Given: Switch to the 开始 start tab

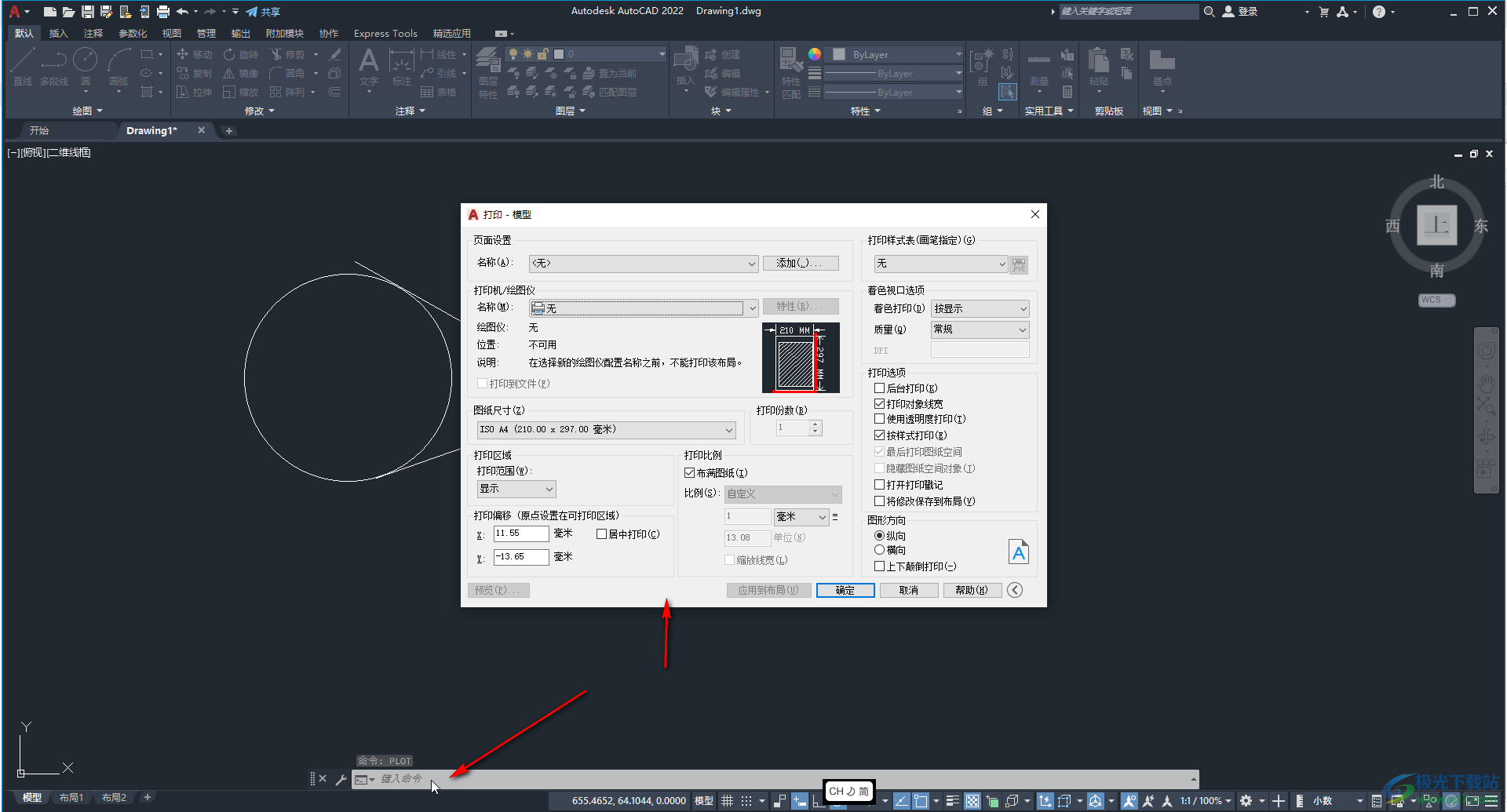Looking at the screenshot, I should tap(39, 131).
